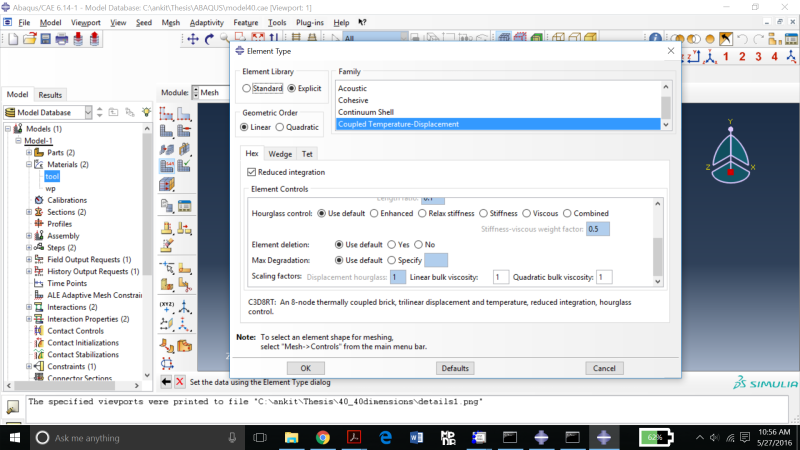Click the Replace All single circle display icon
Viewport: 800px width, 450px height.
coord(710,39)
